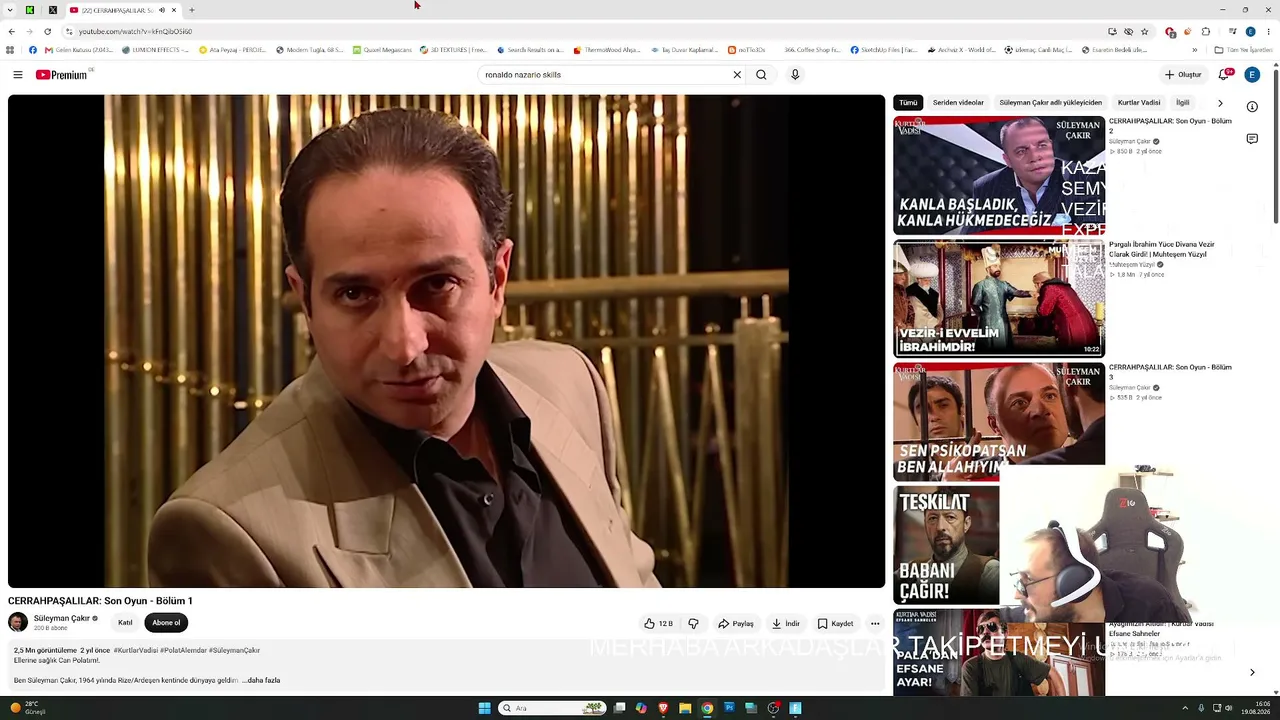
Task: Select Seriden videolar filter chip
Action: [x=958, y=103]
